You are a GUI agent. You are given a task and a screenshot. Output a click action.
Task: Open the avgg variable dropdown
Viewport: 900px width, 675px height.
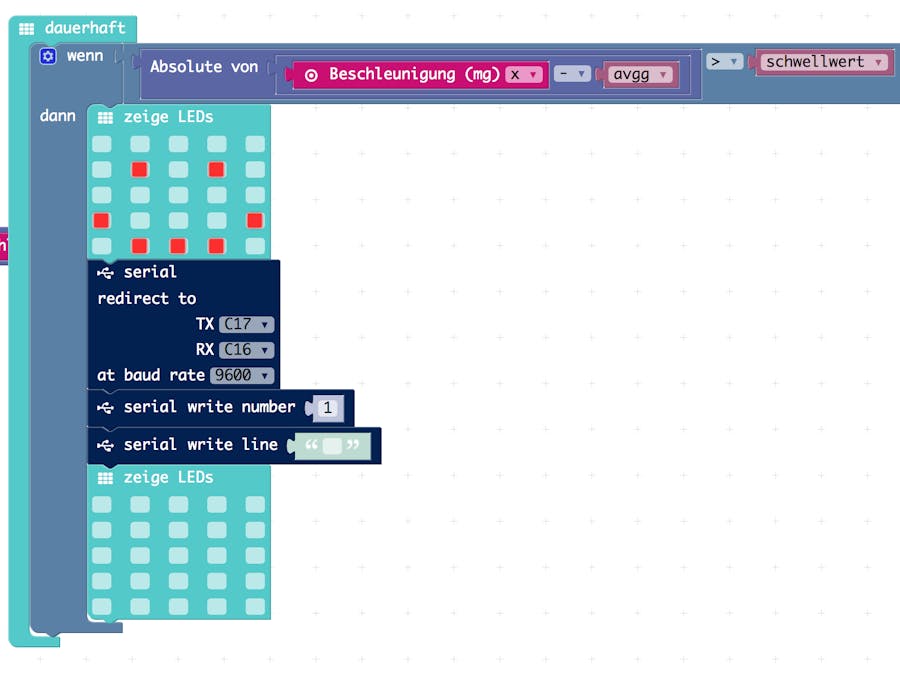coord(640,75)
